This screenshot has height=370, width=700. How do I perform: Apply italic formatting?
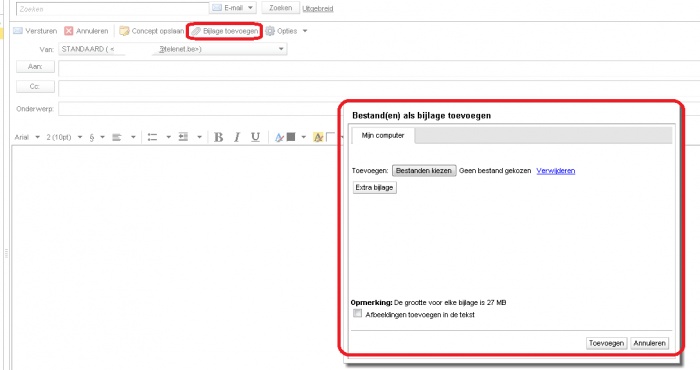coord(237,137)
